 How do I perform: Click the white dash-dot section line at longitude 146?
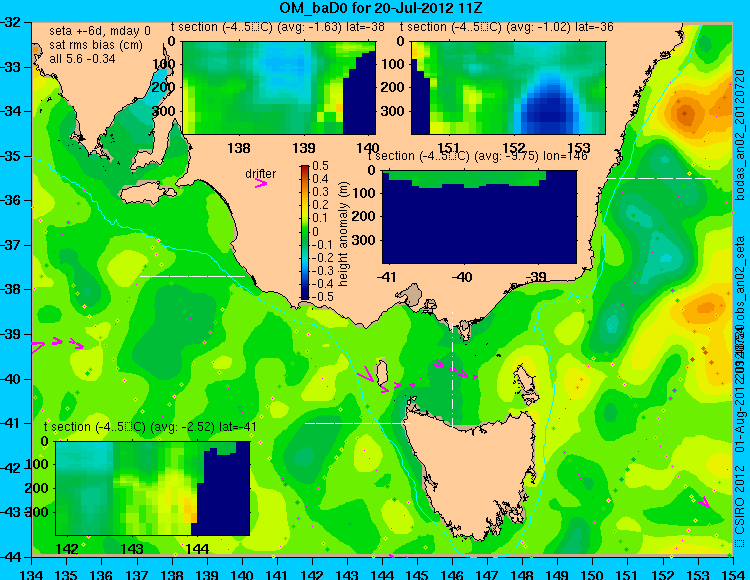click(x=452, y=369)
